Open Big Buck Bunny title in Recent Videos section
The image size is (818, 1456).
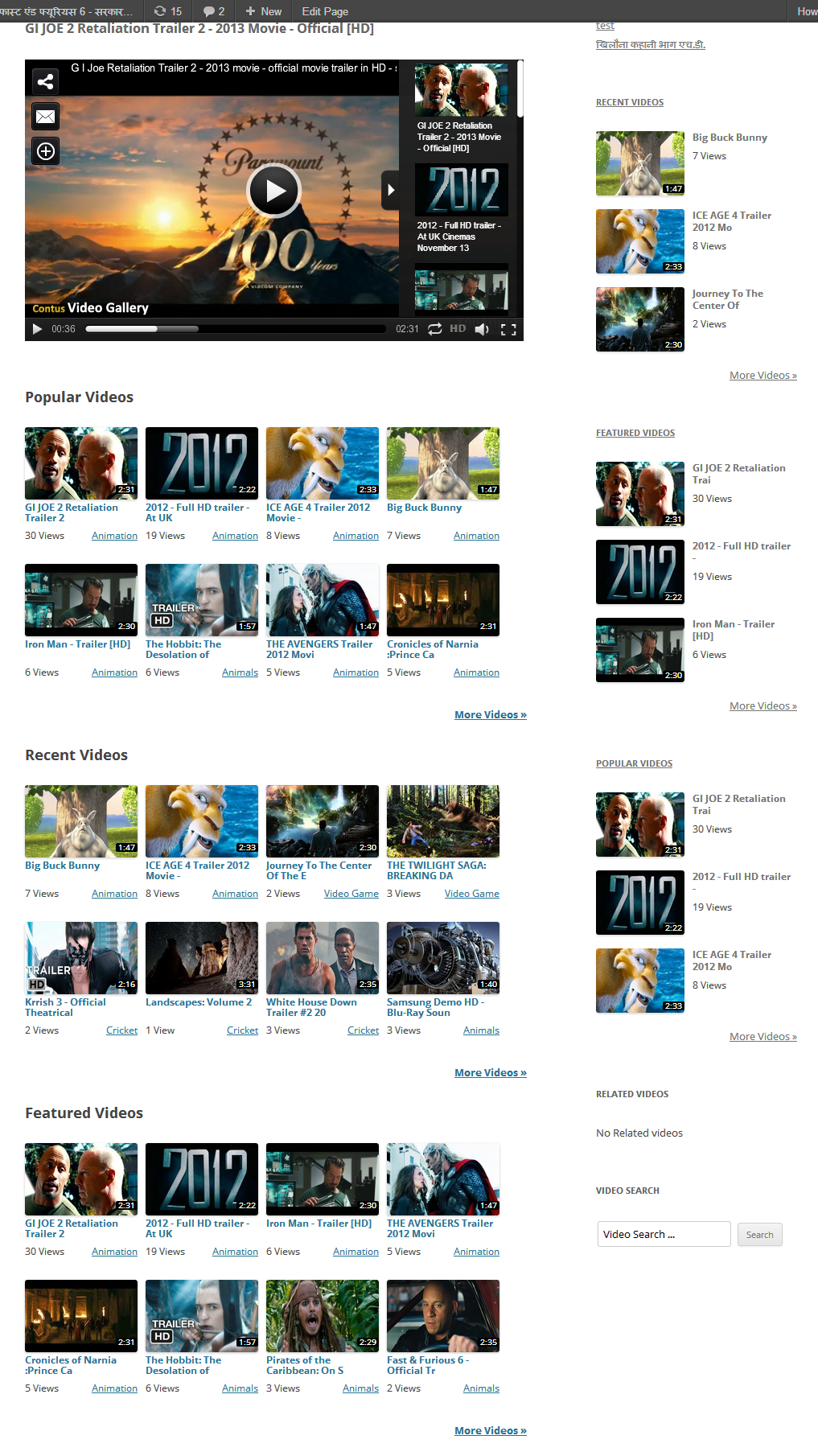[x=63, y=866]
